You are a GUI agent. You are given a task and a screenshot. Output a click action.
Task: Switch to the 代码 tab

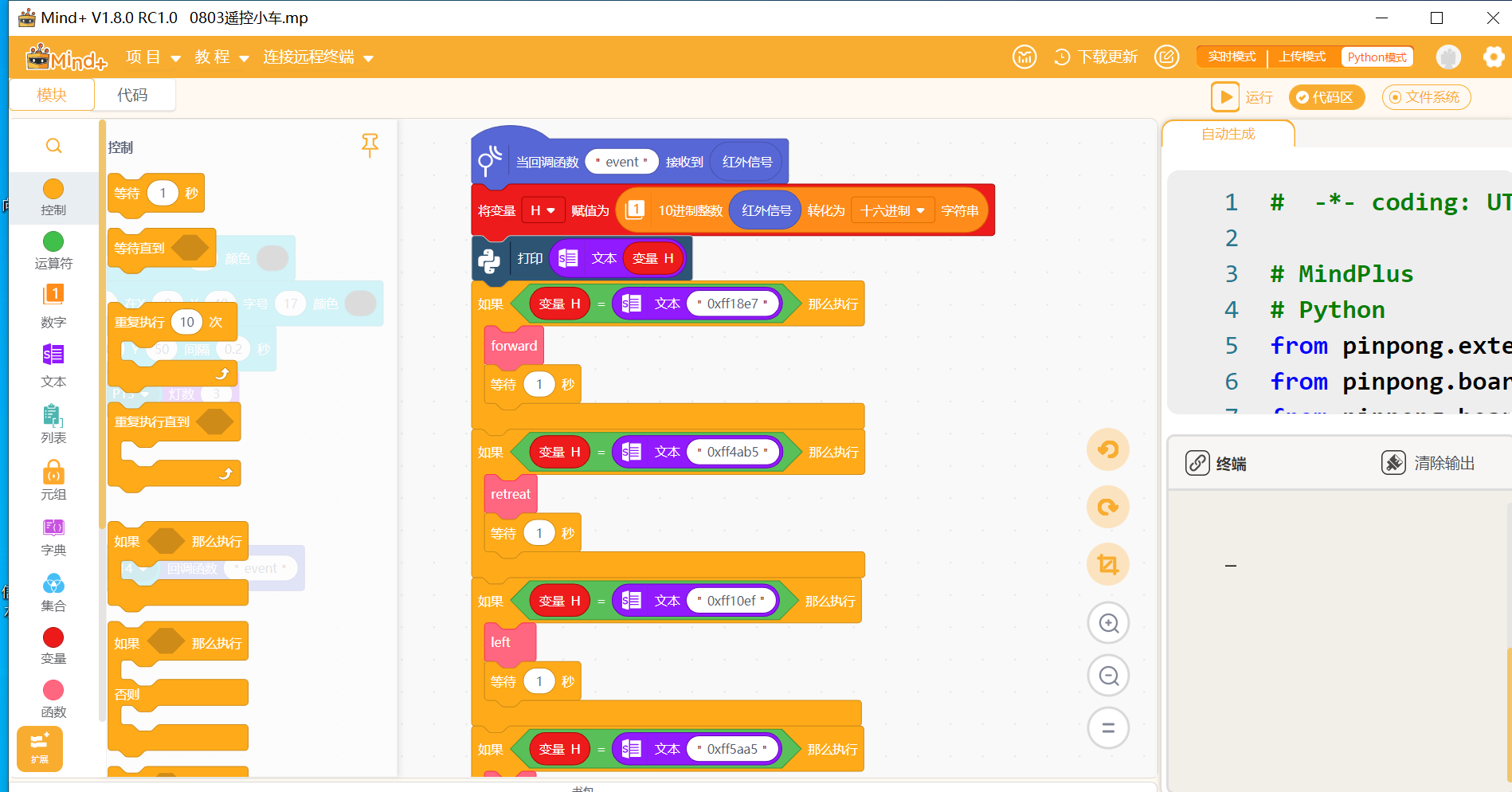[x=133, y=95]
